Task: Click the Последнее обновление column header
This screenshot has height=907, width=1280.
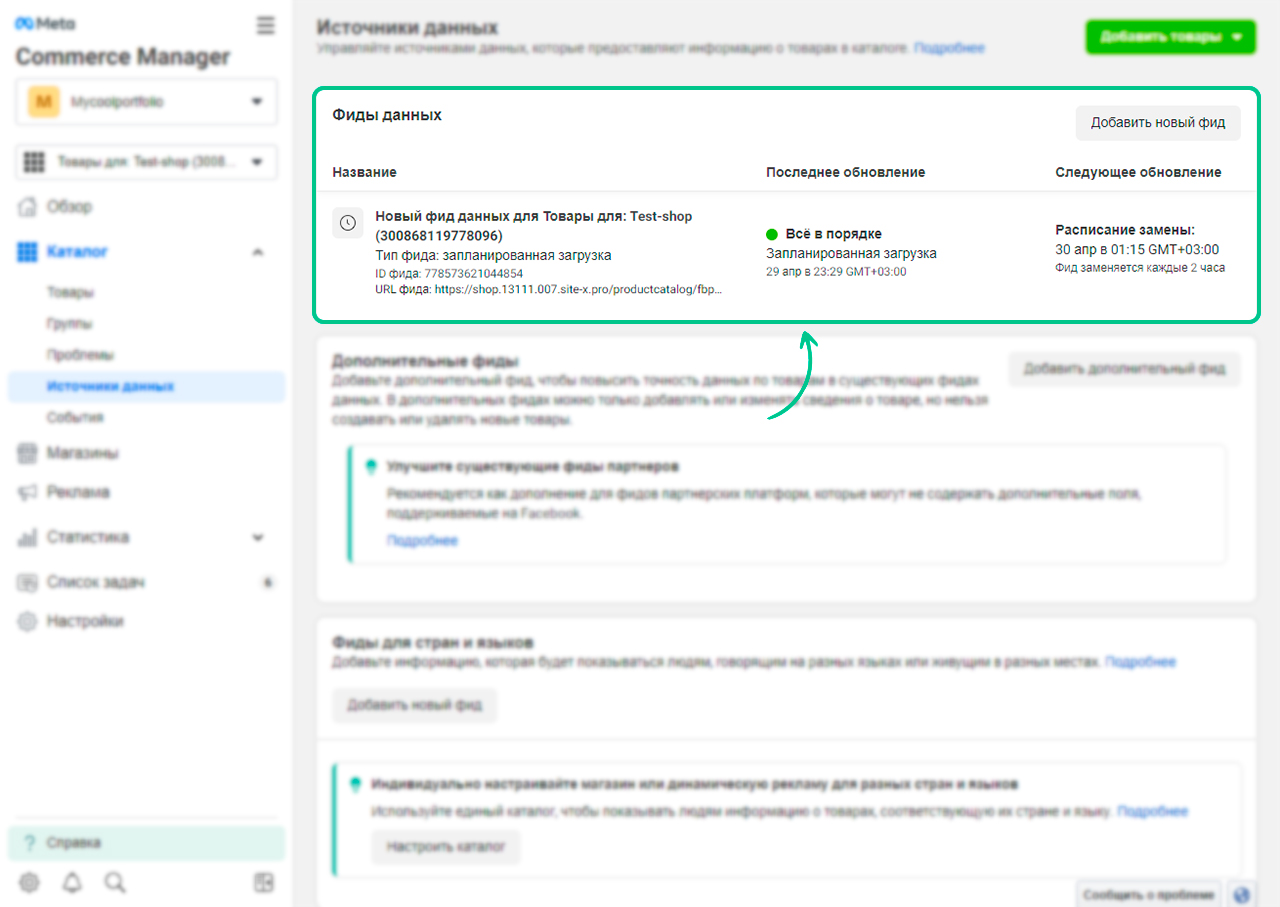Action: [x=845, y=172]
